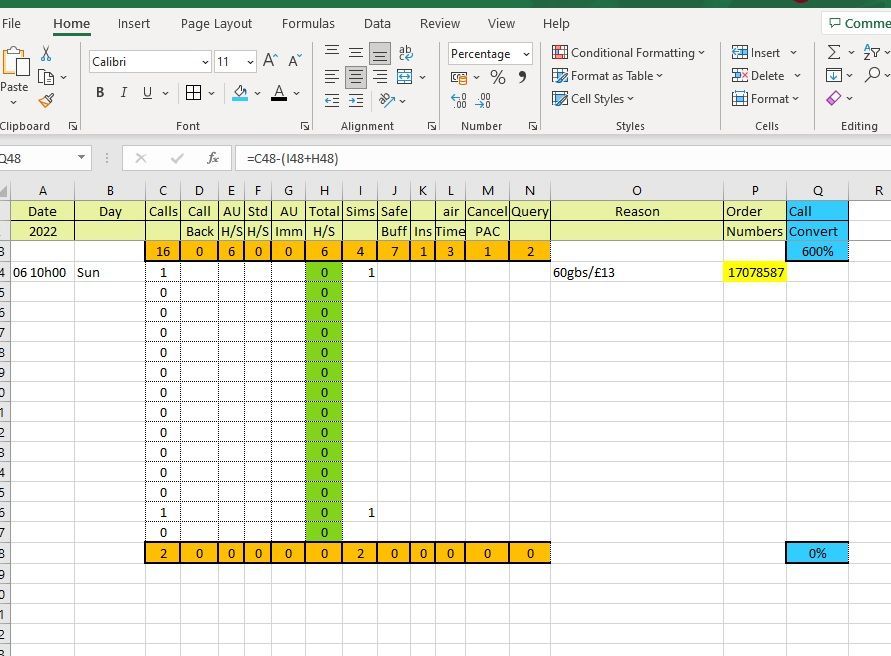Image resolution: width=891 pixels, height=656 pixels.
Task: Apply bold formatting to the cell
Action: click(x=99, y=92)
